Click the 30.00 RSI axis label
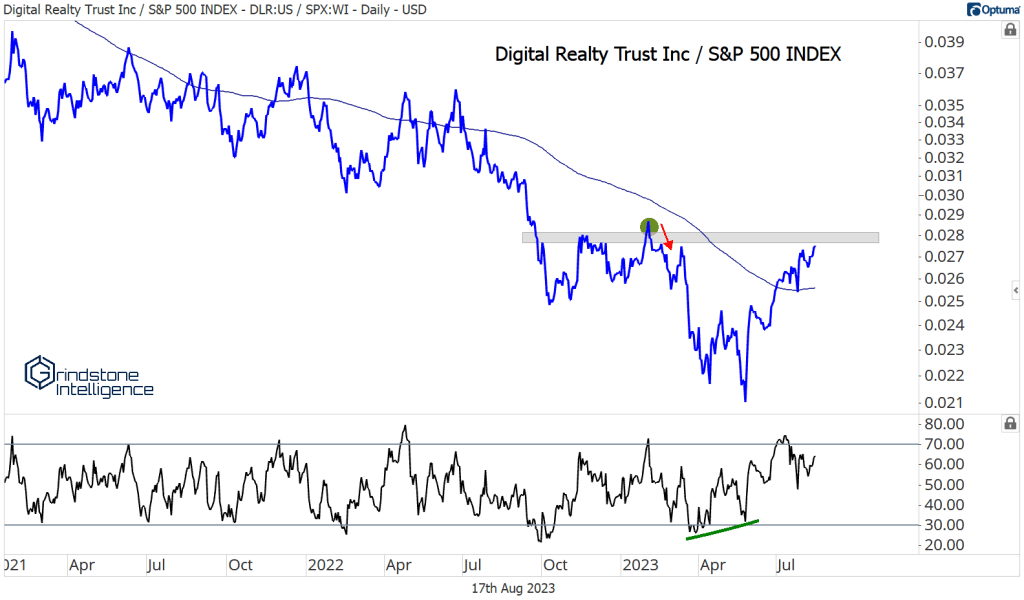Viewport: 1024px width, 600px height. (944, 525)
